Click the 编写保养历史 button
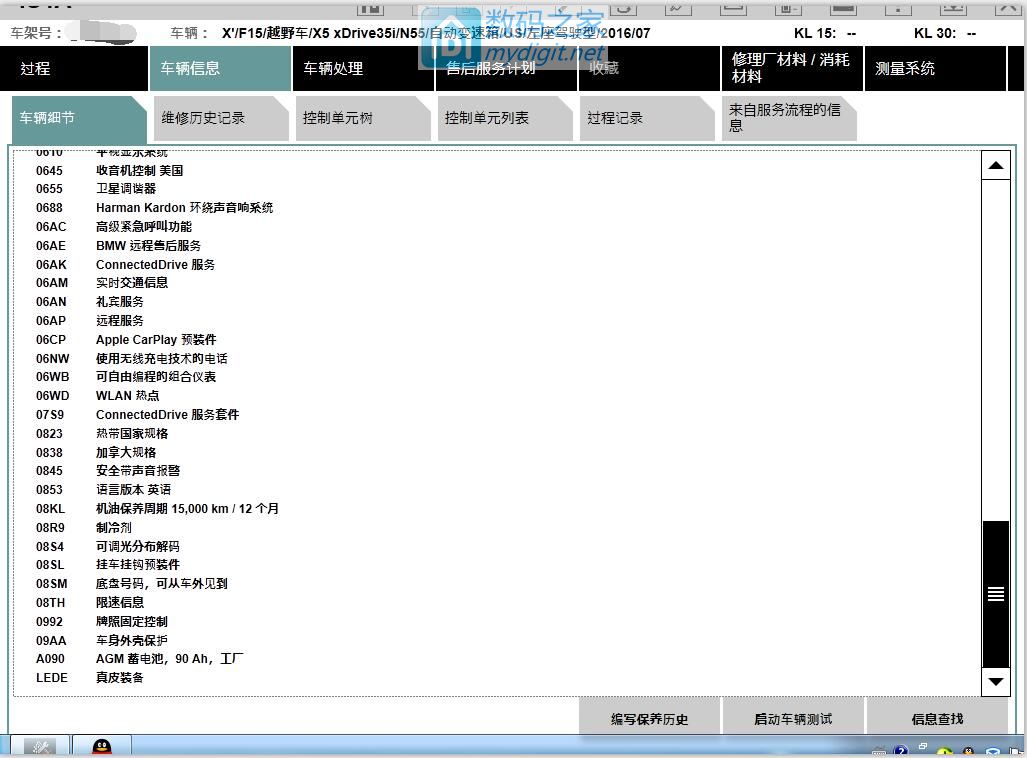The image size is (1027, 758). (649, 718)
